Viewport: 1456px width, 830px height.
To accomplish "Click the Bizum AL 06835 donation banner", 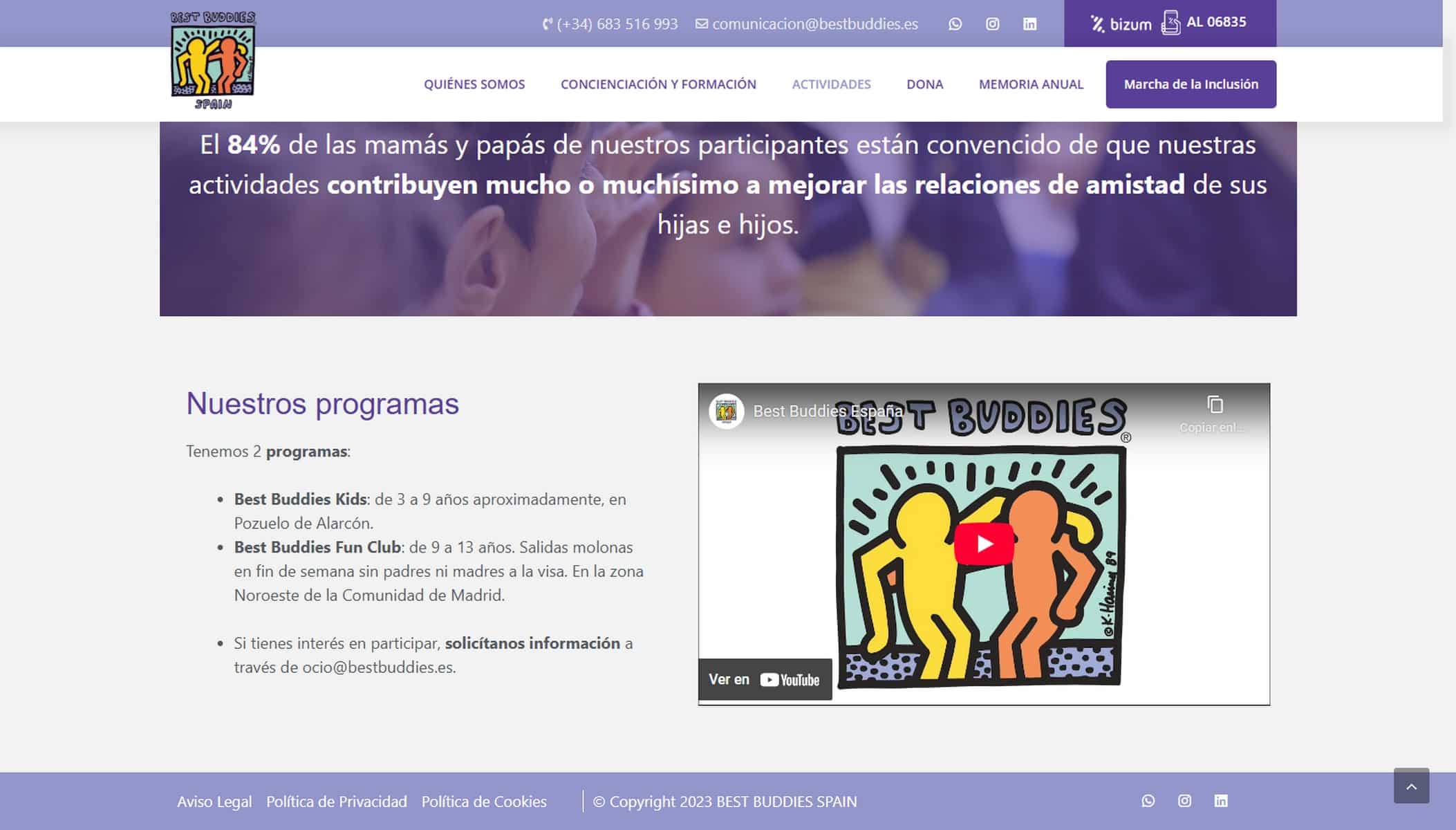I will [x=1170, y=24].
